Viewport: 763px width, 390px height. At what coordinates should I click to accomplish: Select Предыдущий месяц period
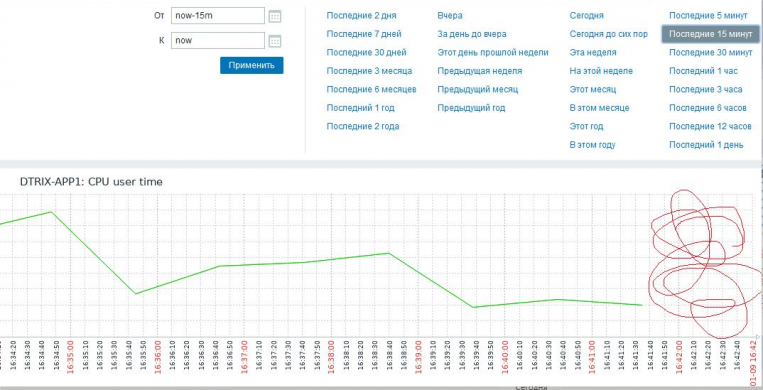tap(477, 90)
